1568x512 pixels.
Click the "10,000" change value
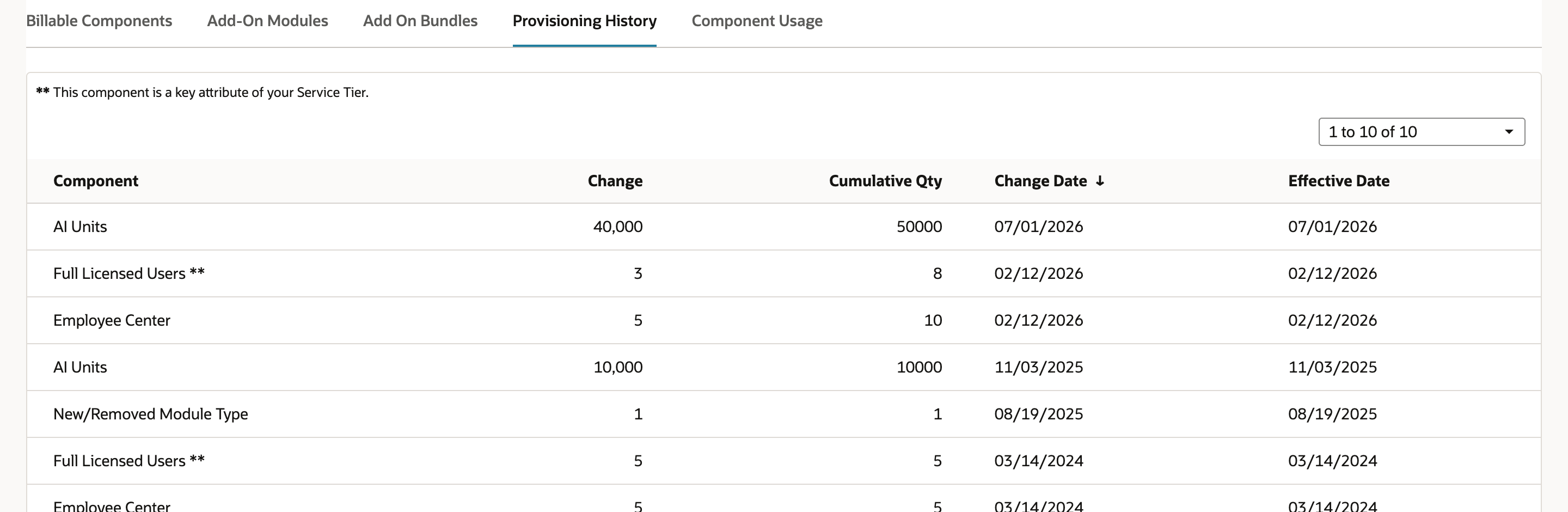coord(618,367)
